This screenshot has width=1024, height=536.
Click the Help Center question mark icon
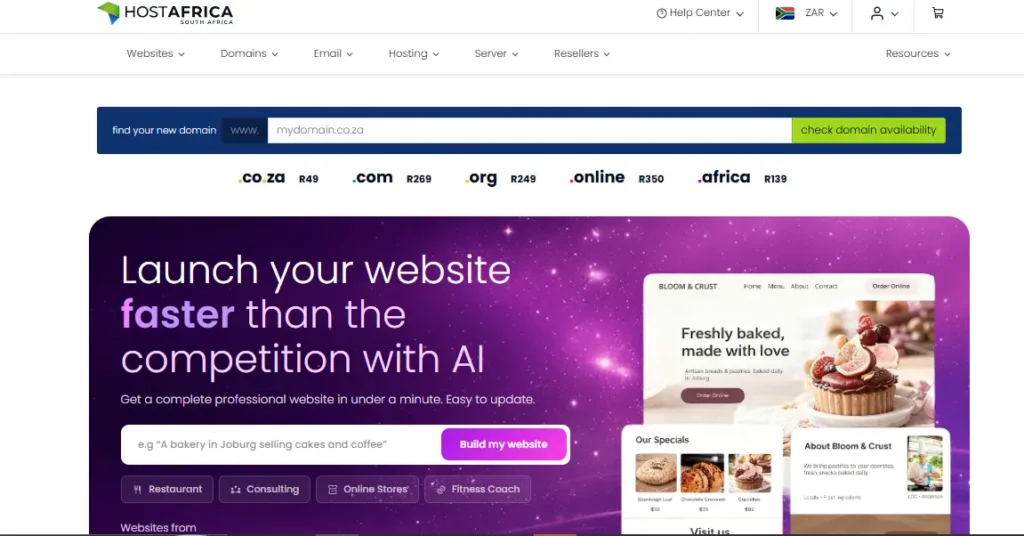click(662, 13)
